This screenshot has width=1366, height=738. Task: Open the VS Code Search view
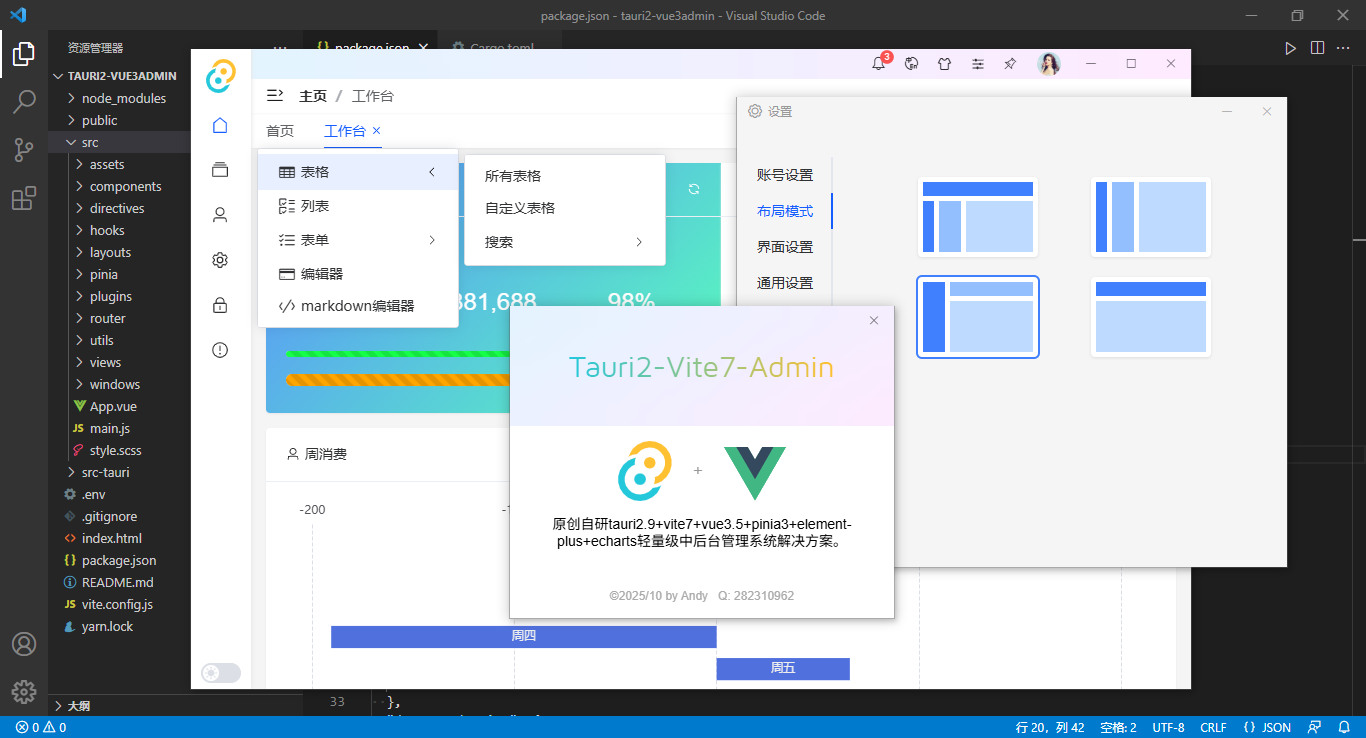24,102
